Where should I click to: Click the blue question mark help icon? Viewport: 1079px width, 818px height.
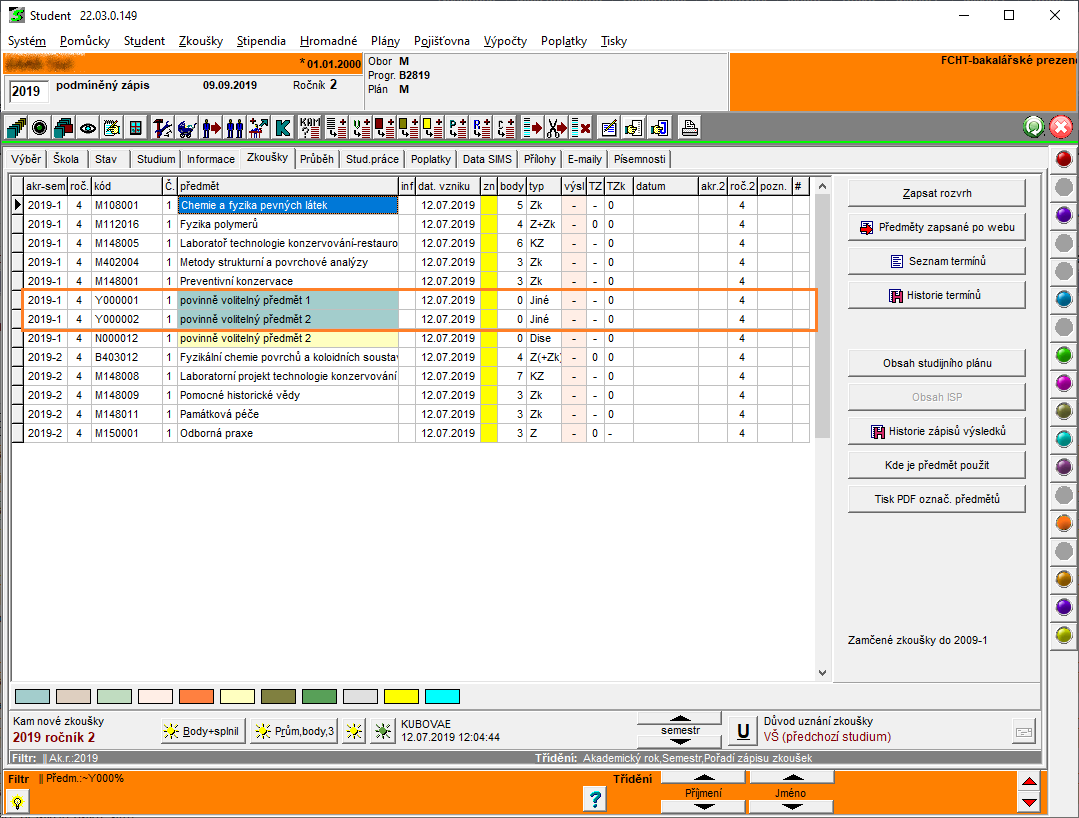595,798
